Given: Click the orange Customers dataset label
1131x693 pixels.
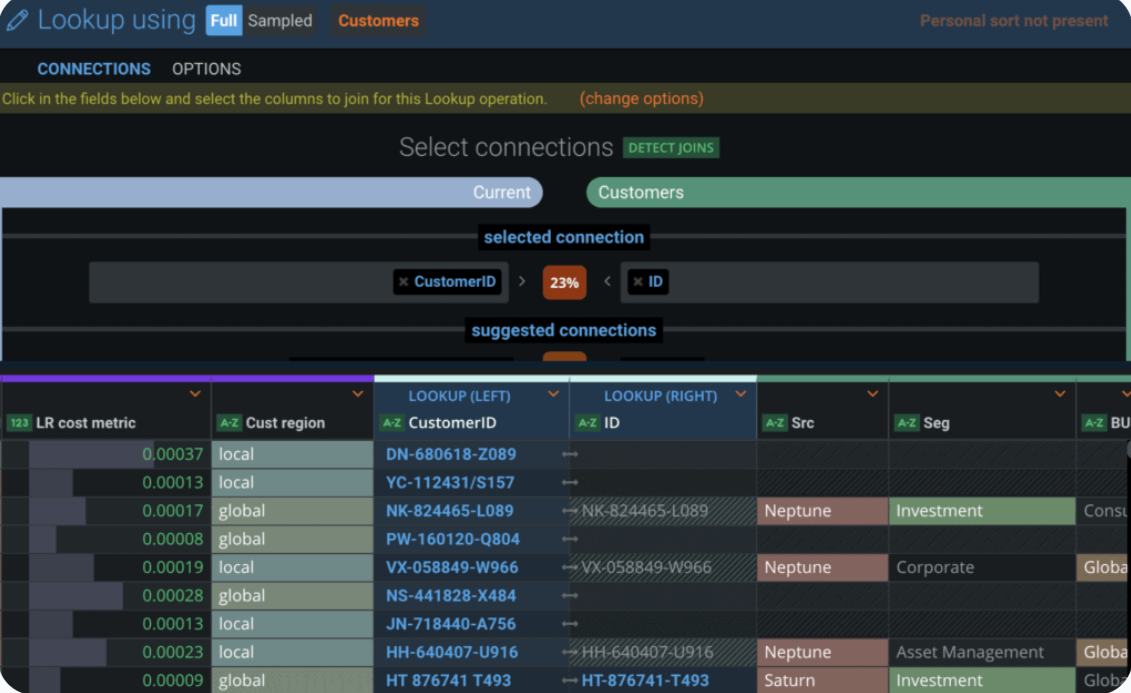Looking at the screenshot, I should tap(378, 20).
